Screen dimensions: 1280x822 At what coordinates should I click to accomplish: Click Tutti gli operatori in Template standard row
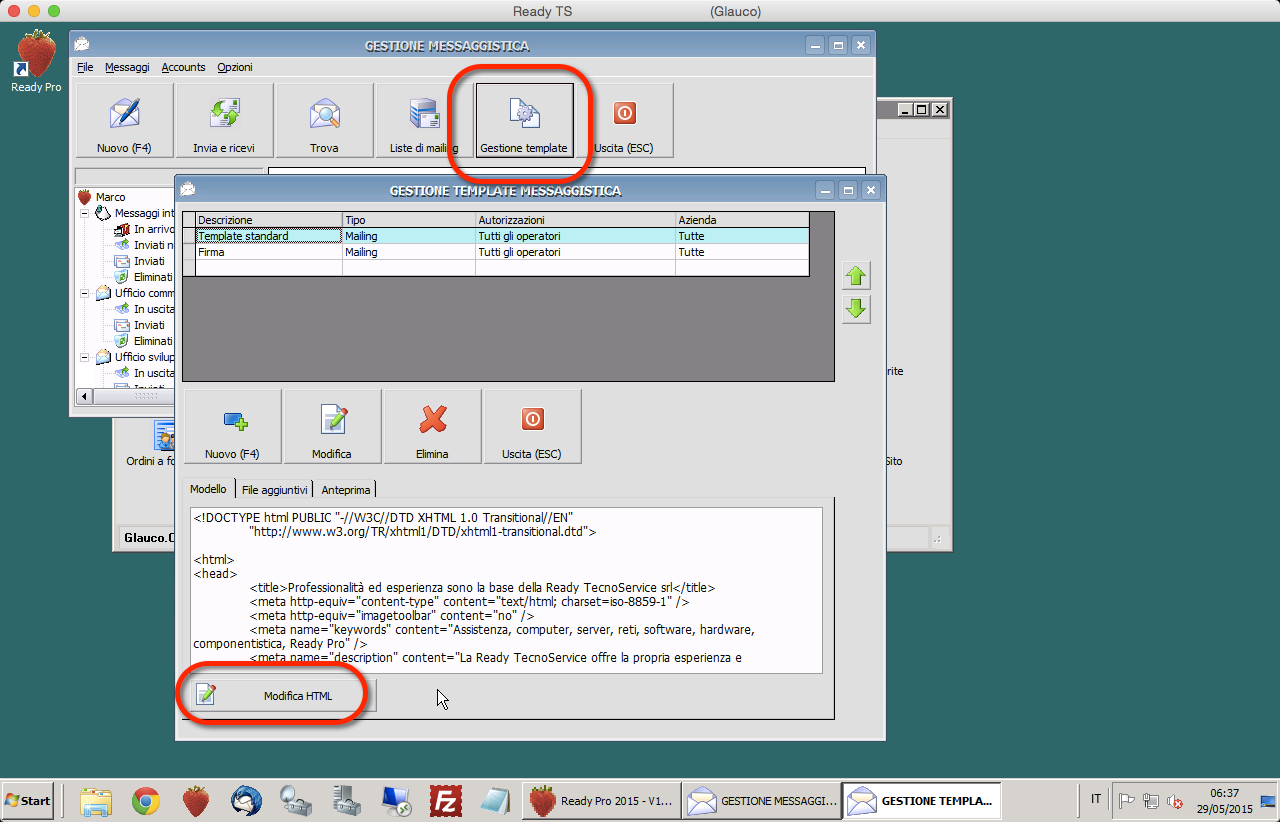click(x=575, y=236)
